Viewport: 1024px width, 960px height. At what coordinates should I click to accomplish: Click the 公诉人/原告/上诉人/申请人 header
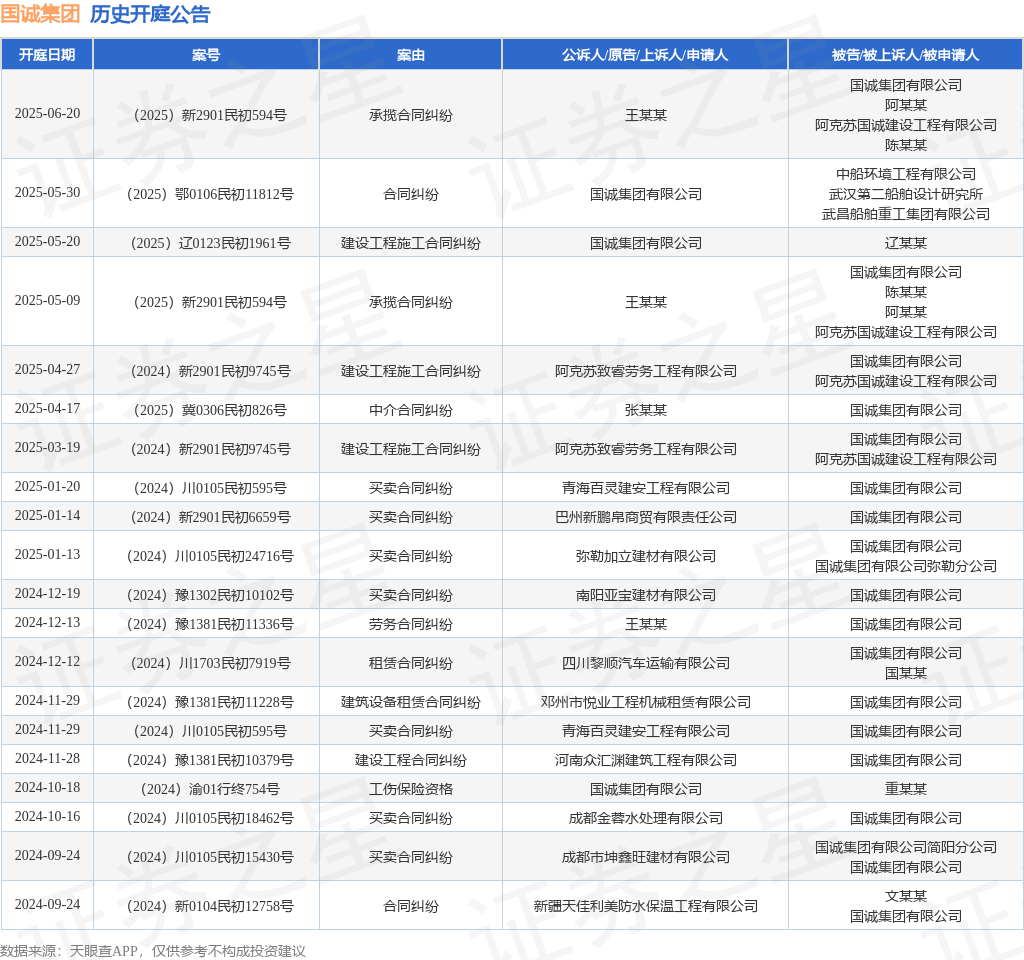click(x=645, y=55)
